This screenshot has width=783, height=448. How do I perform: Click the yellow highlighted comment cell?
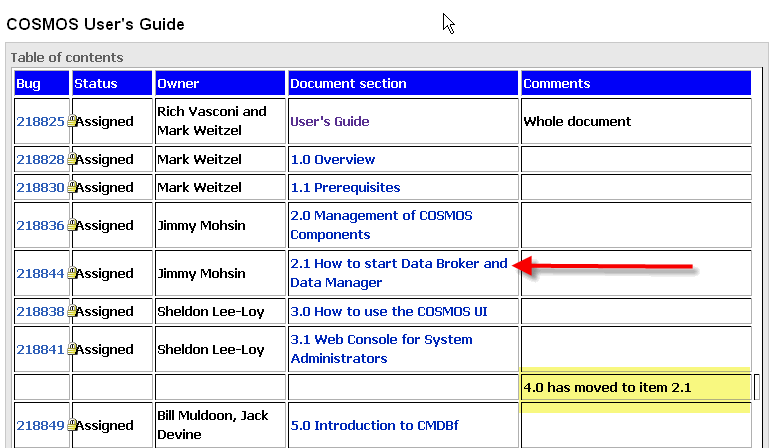point(635,390)
